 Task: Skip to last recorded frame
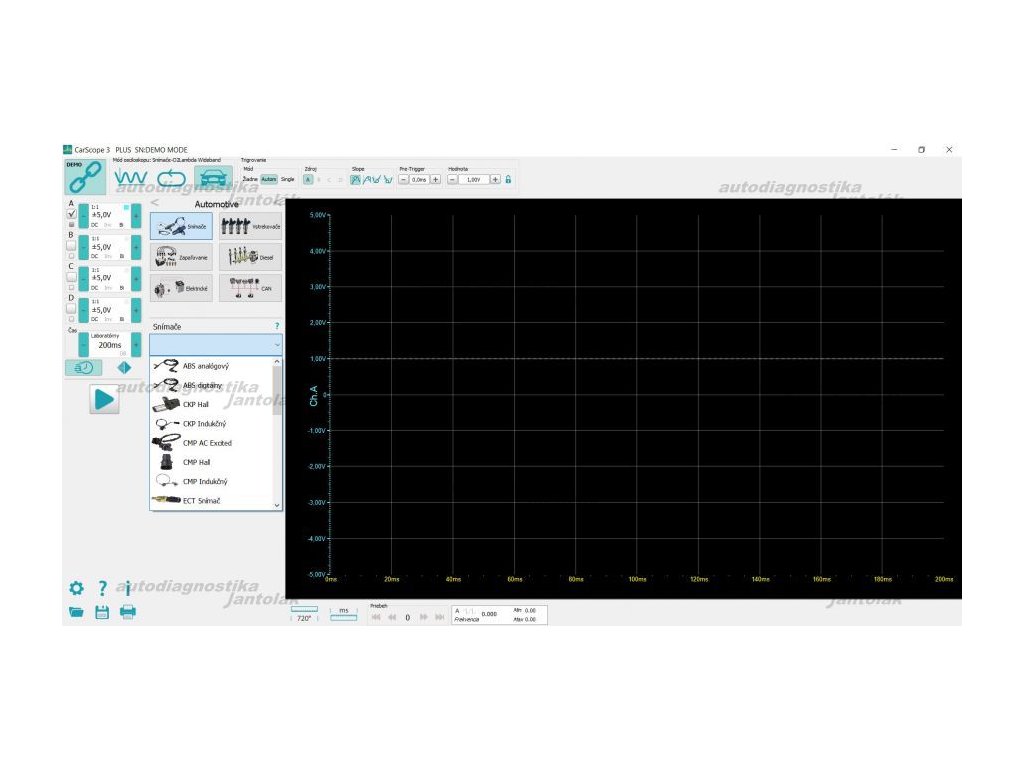tap(440, 617)
